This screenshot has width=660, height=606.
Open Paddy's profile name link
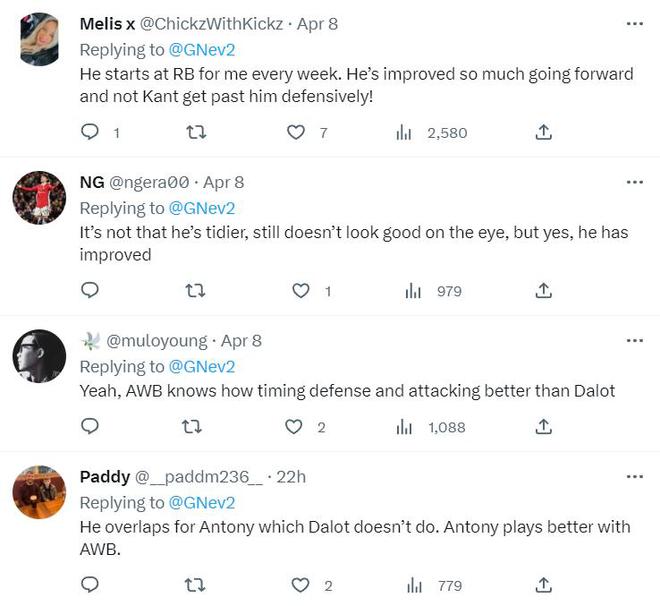click(105, 477)
